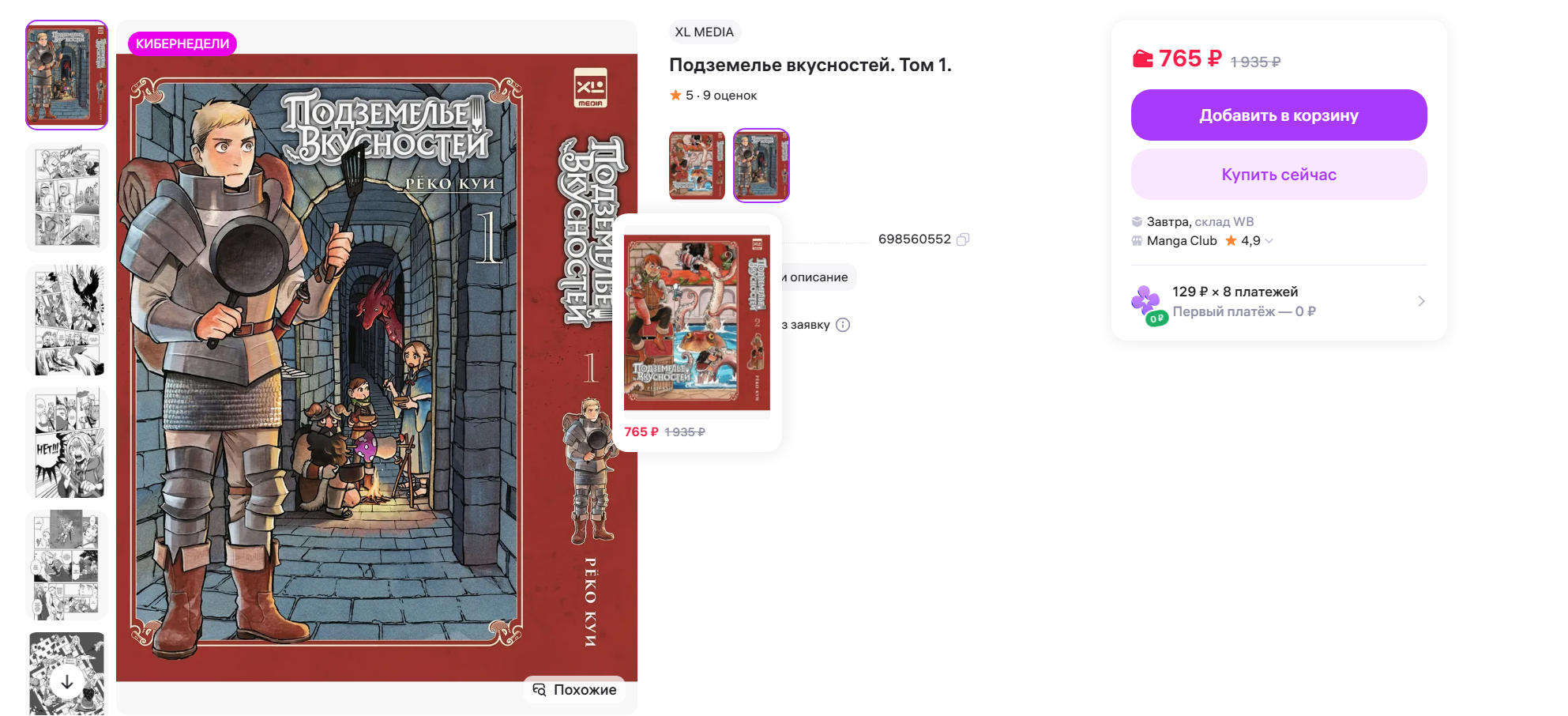This screenshot has width=1568, height=716.
Task: Open the installment details via the right chevron
Action: 1421,301
